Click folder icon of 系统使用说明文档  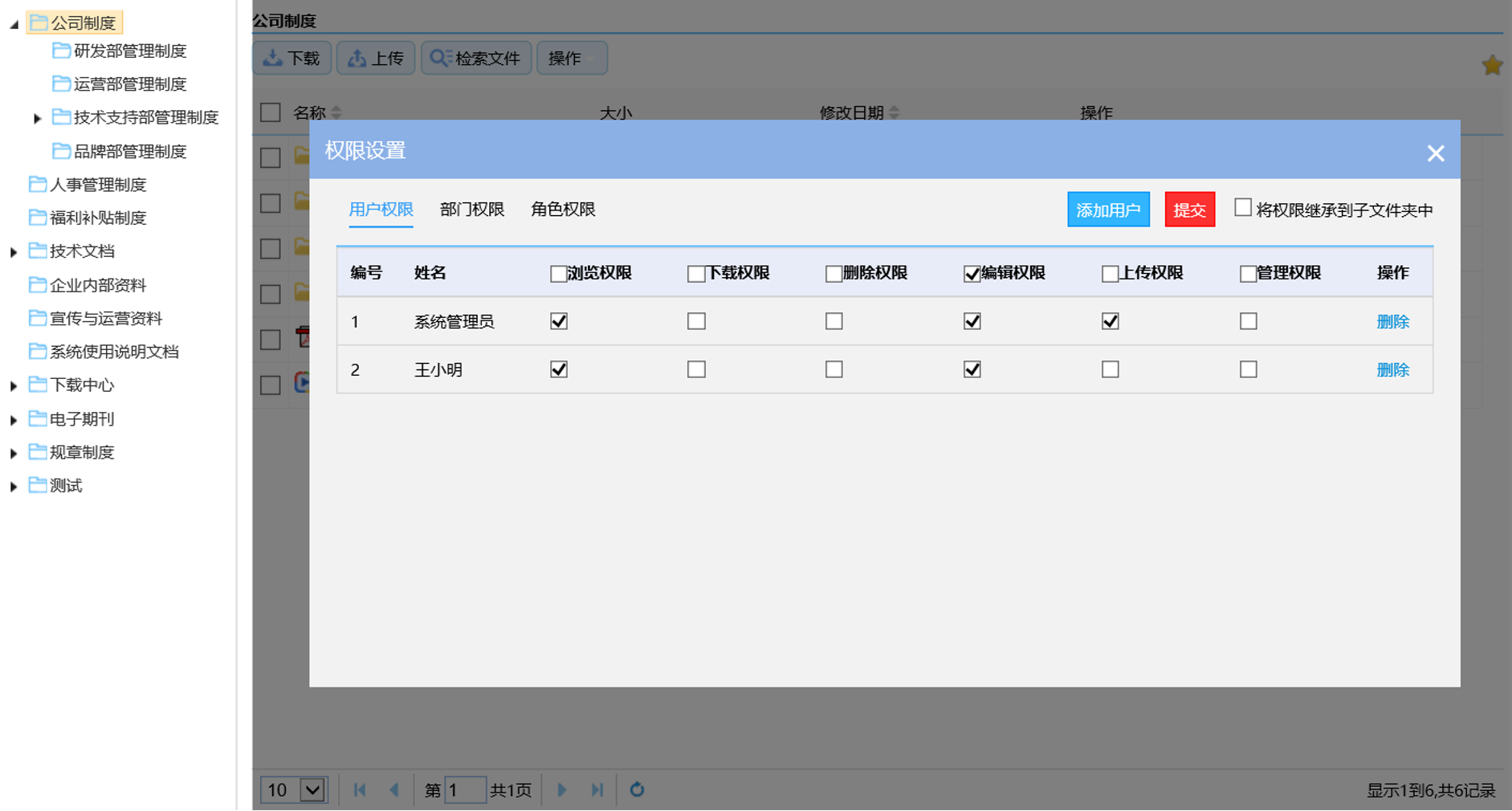click(37, 352)
